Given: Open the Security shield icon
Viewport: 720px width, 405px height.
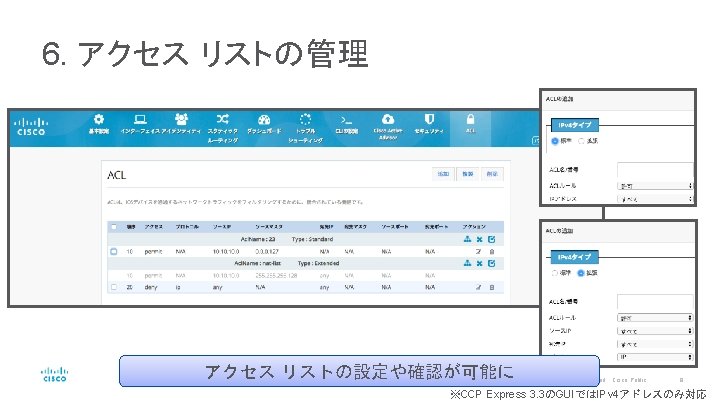Looking at the screenshot, I should tap(429, 119).
